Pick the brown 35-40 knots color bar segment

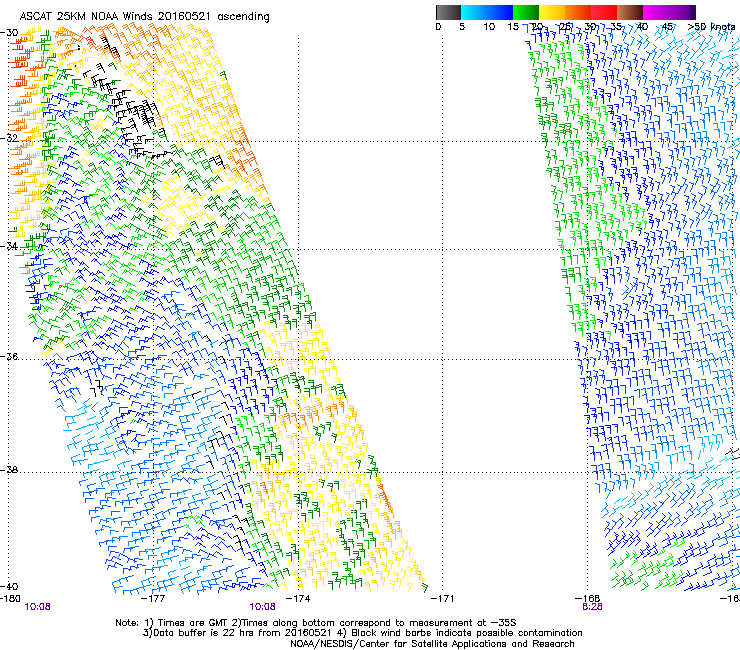click(x=630, y=12)
